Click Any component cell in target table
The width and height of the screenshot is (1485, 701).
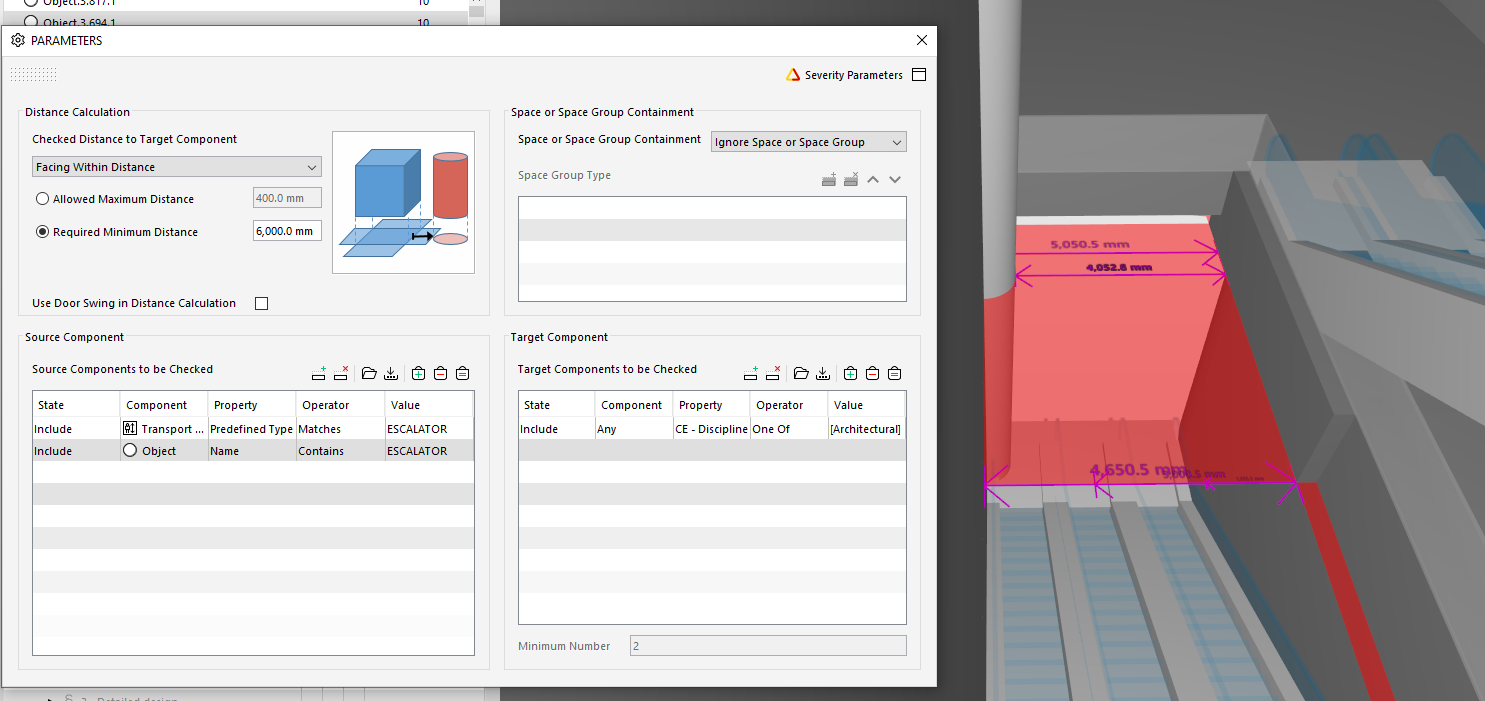[634, 429]
